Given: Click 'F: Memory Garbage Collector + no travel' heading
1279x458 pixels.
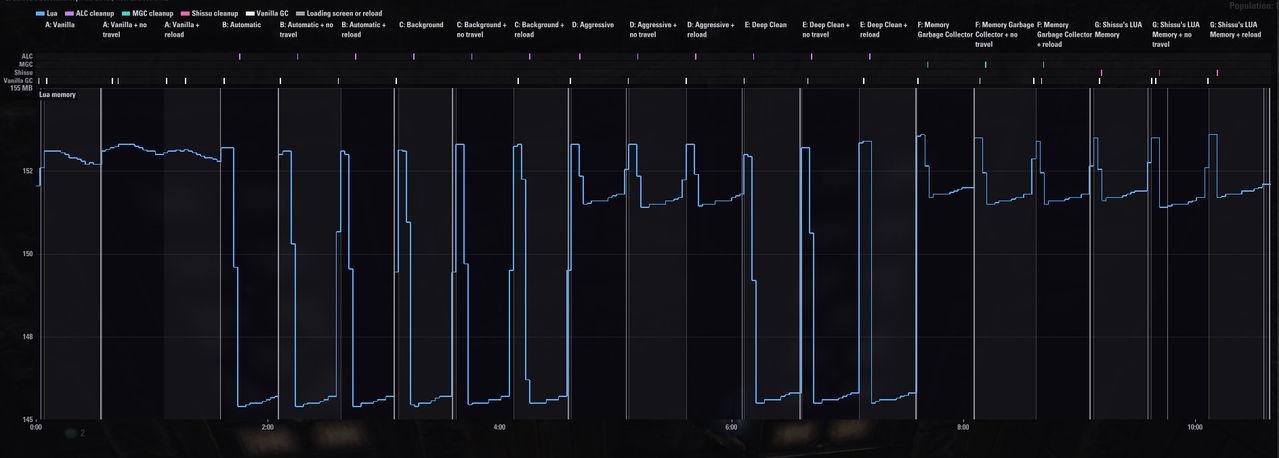Looking at the screenshot, I should tap(1004, 34).
